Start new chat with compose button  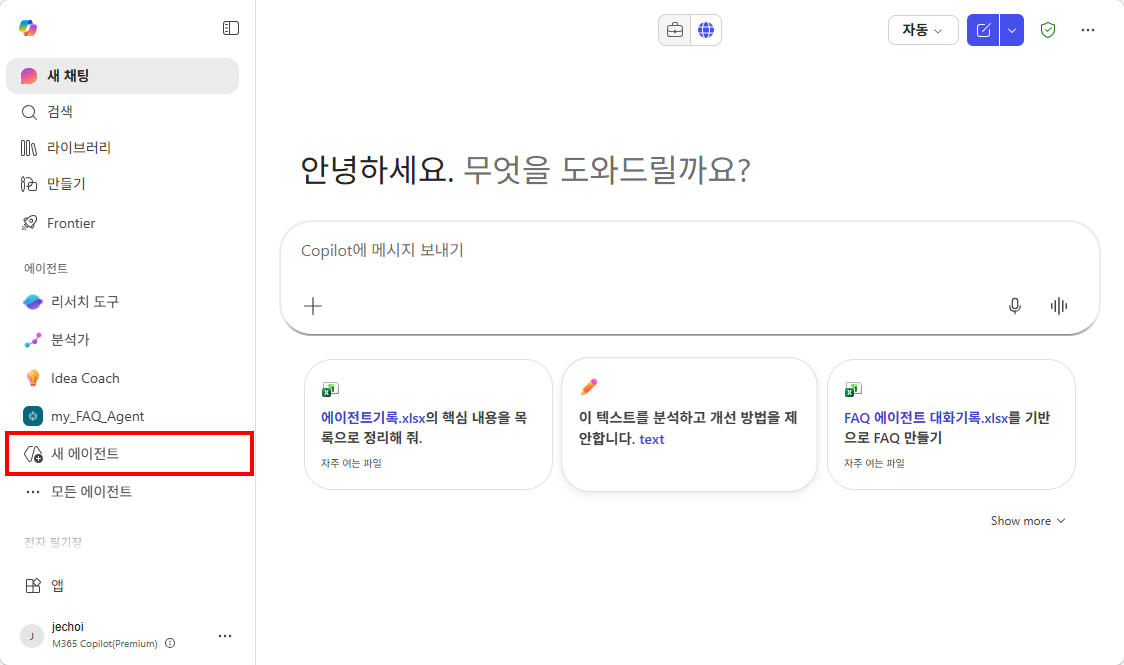coord(983,30)
